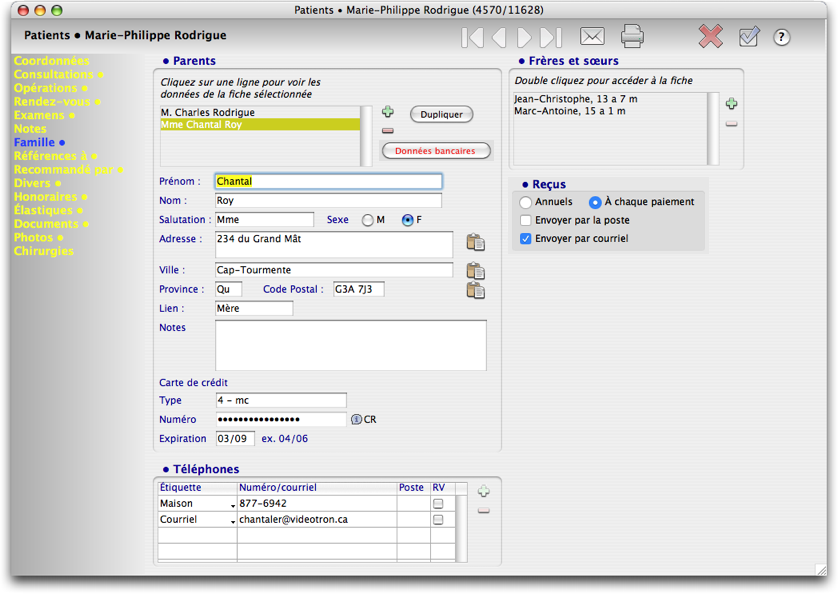Add a parent with the green plus
The height and width of the screenshot is (594, 838).
click(388, 112)
